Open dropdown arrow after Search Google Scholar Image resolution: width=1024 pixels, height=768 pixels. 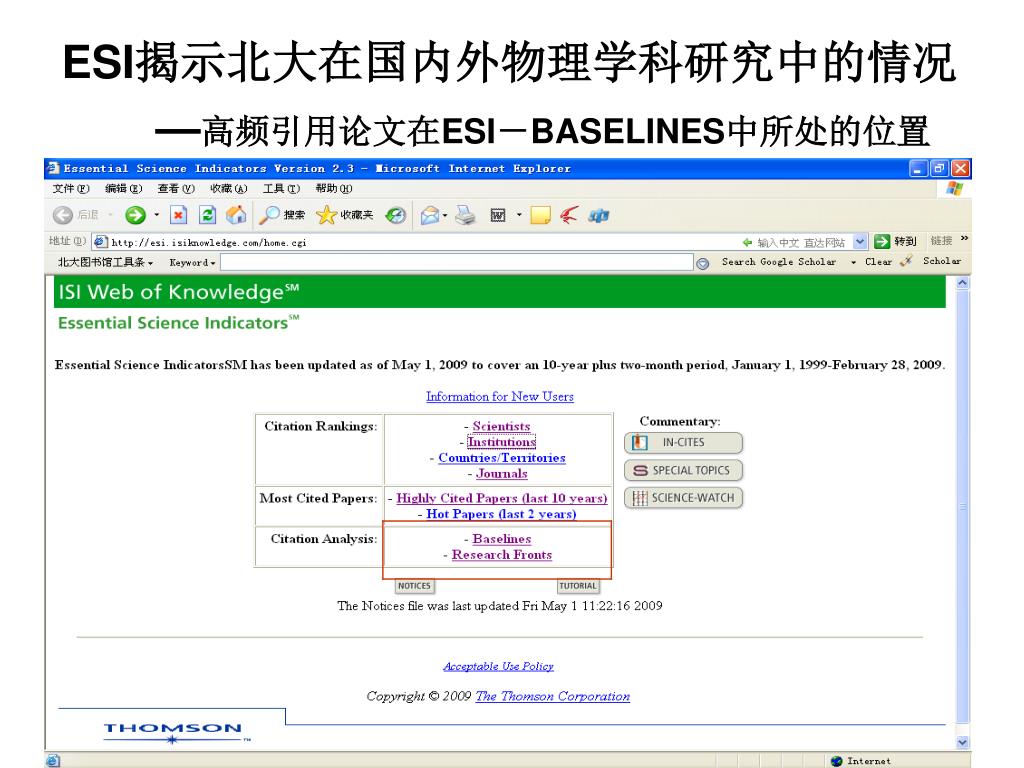[853, 262]
